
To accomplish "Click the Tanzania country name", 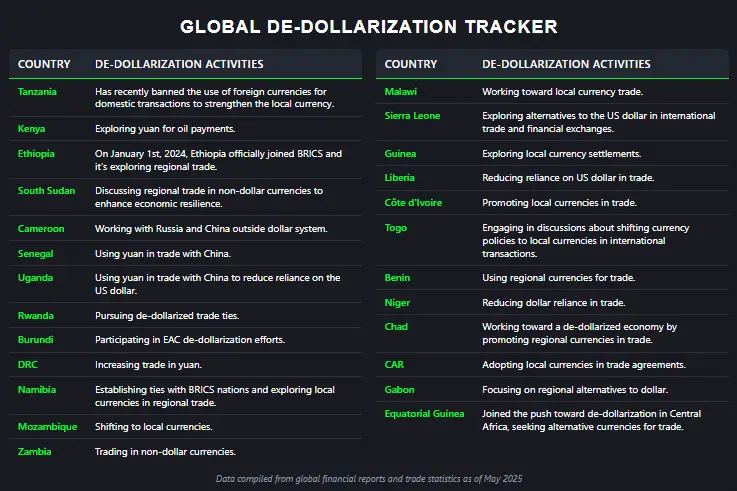I will point(37,92).
